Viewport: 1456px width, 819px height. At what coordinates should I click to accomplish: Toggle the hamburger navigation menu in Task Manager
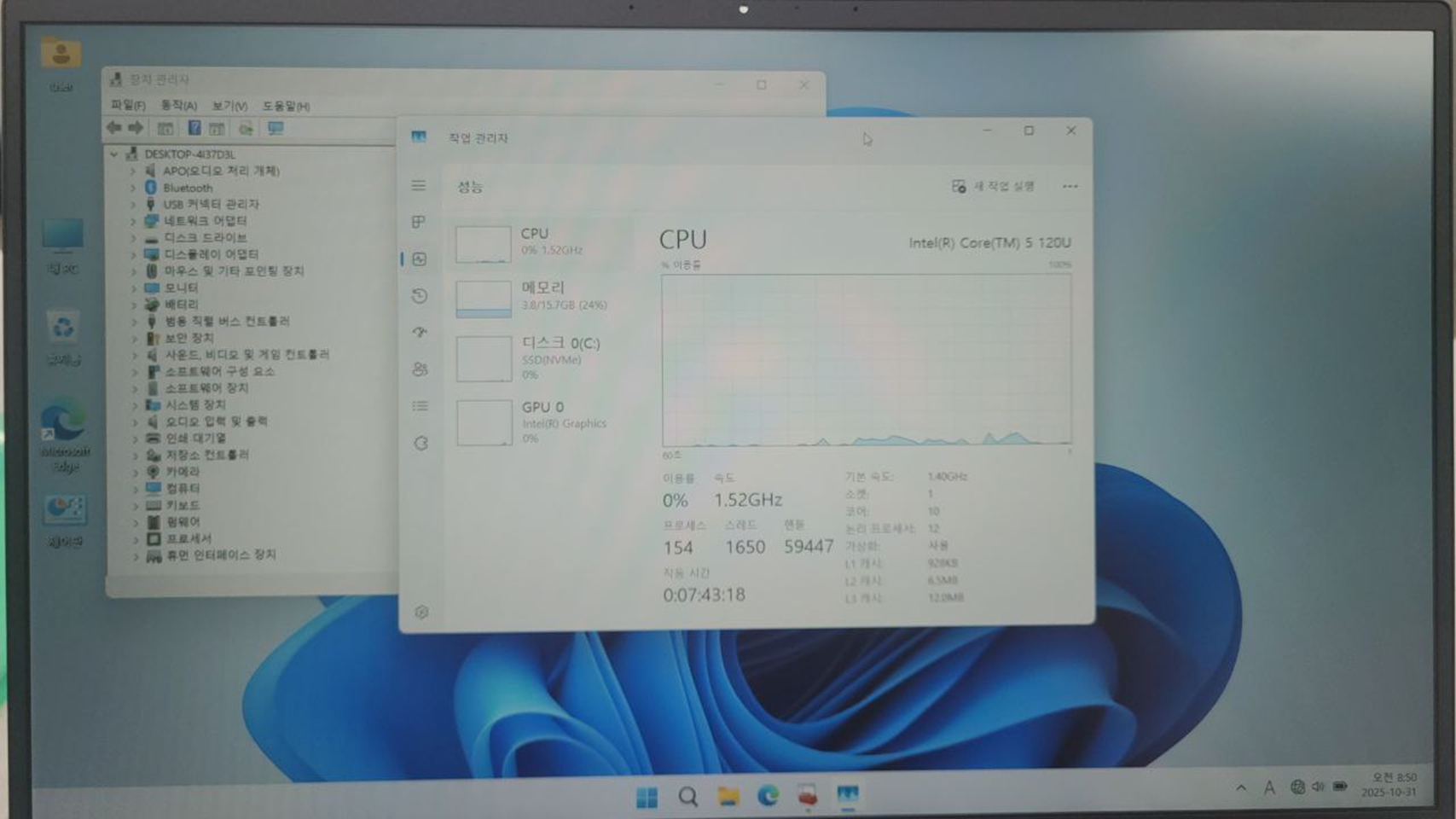[x=419, y=185]
